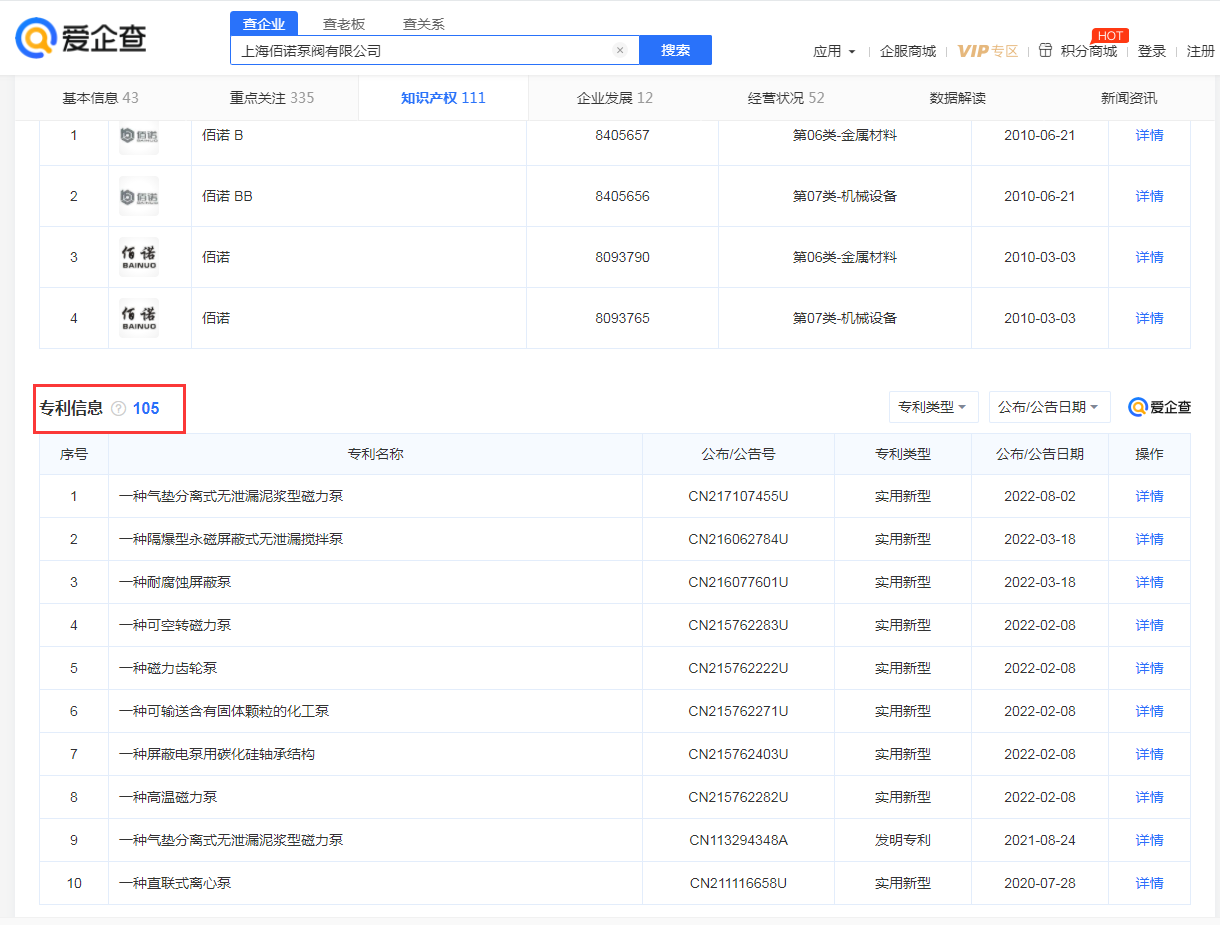Open 详情 for patent CN217107455U
Image resolution: width=1220 pixels, height=925 pixels.
click(1150, 496)
